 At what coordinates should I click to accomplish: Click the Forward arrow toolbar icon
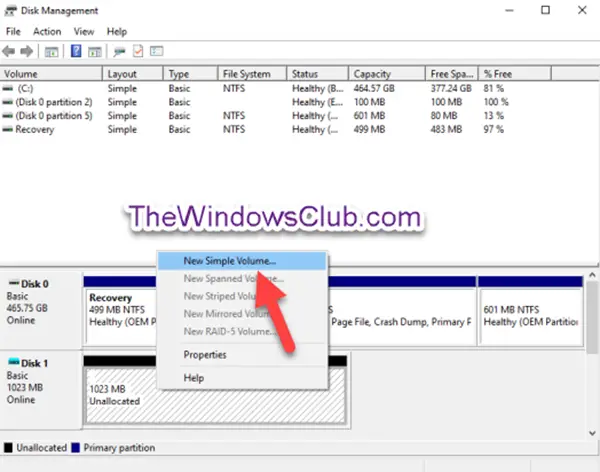[26, 51]
